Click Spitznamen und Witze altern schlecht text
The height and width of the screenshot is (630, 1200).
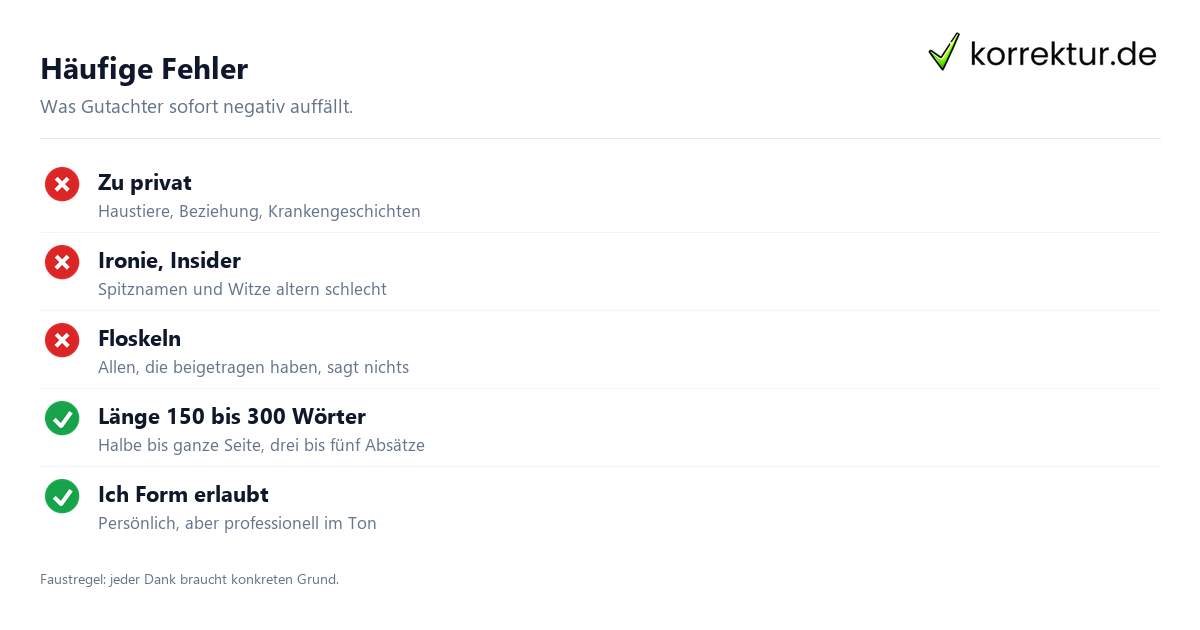click(x=242, y=290)
